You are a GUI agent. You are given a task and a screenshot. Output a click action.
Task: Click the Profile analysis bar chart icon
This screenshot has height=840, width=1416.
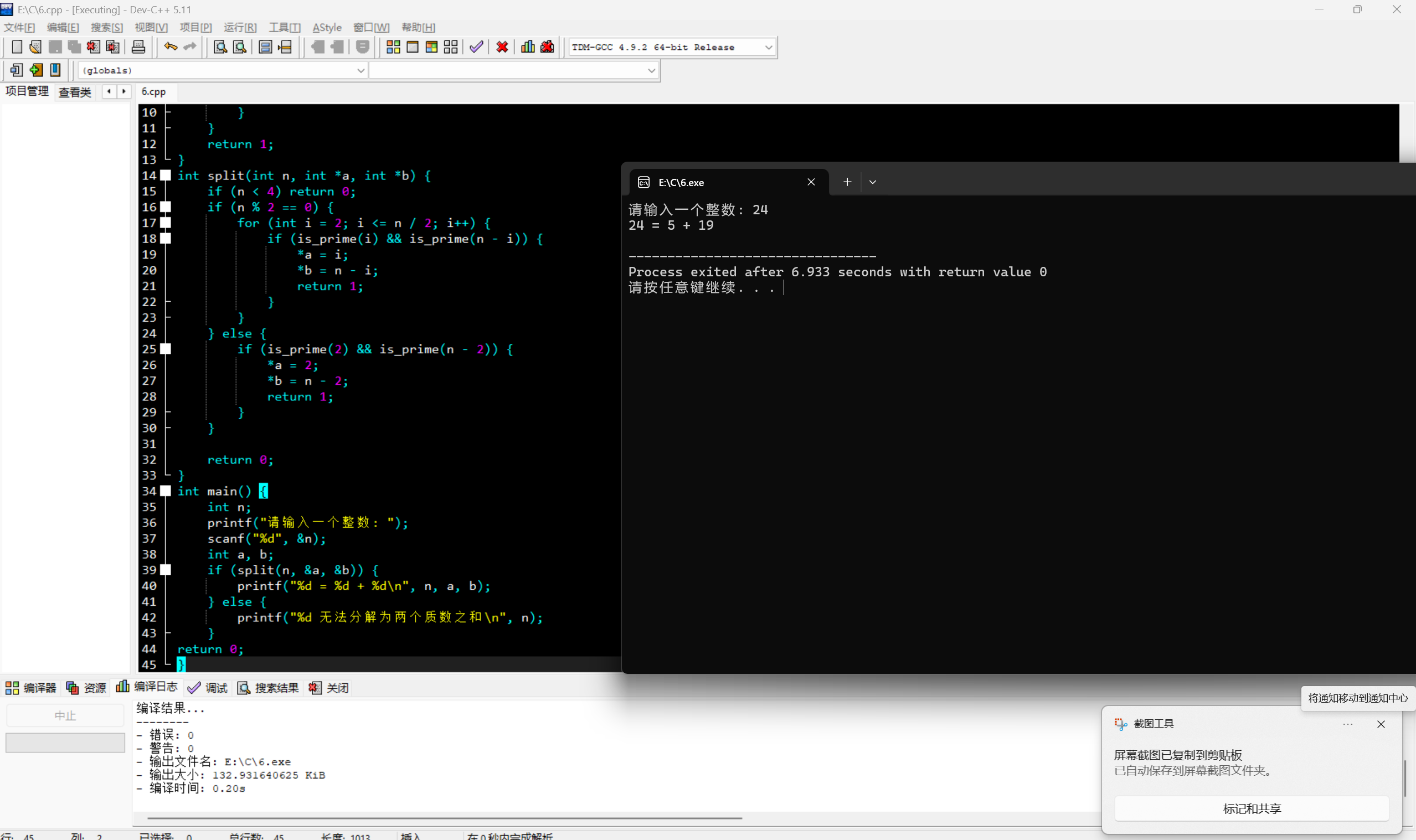click(x=527, y=47)
